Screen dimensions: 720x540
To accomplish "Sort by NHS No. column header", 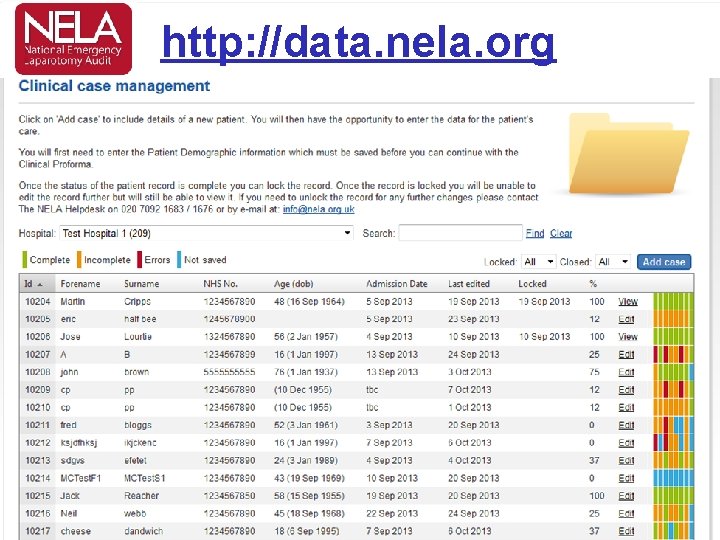I will [x=220, y=284].
